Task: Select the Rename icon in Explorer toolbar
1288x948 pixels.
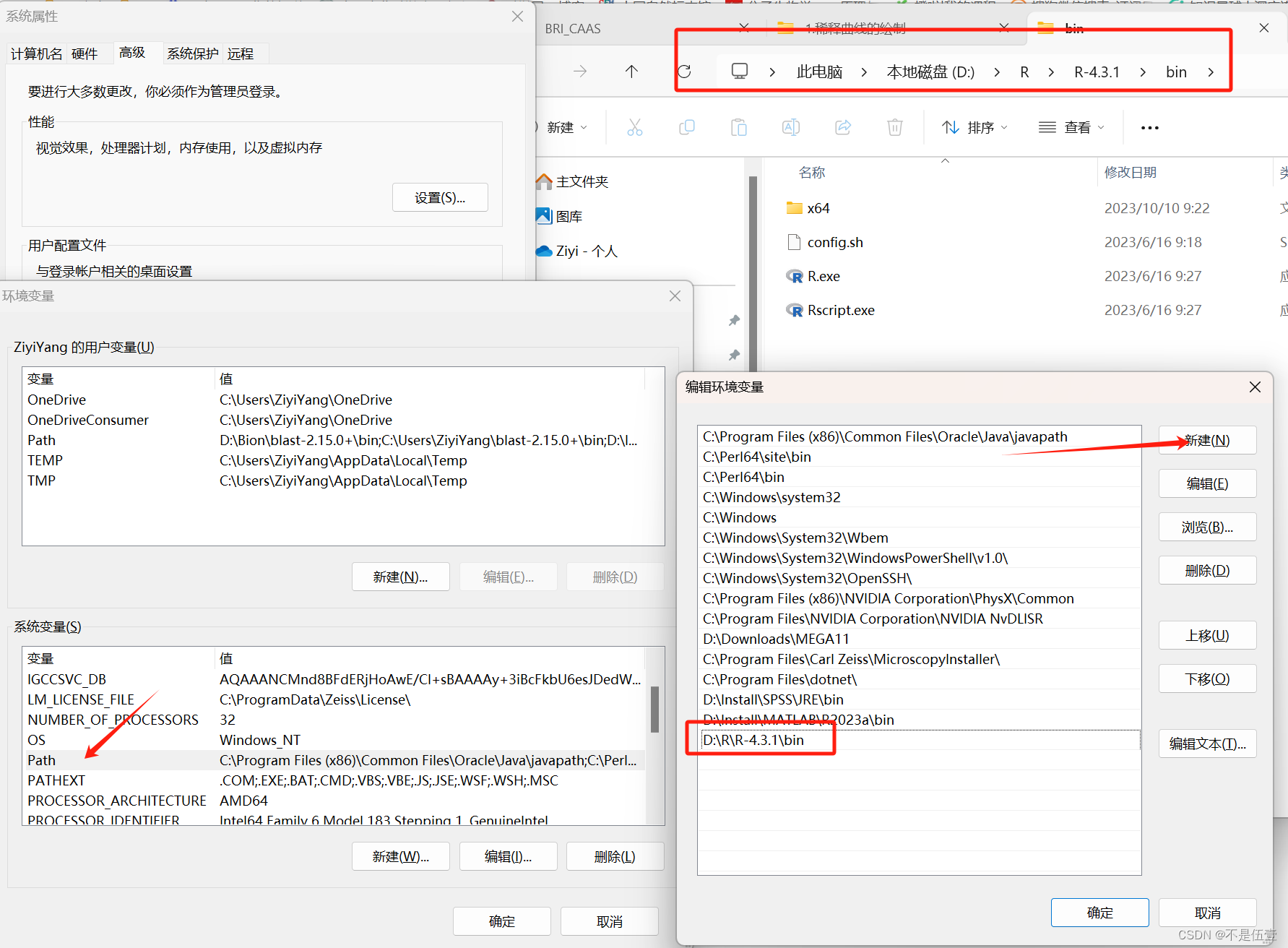Action: point(790,127)
